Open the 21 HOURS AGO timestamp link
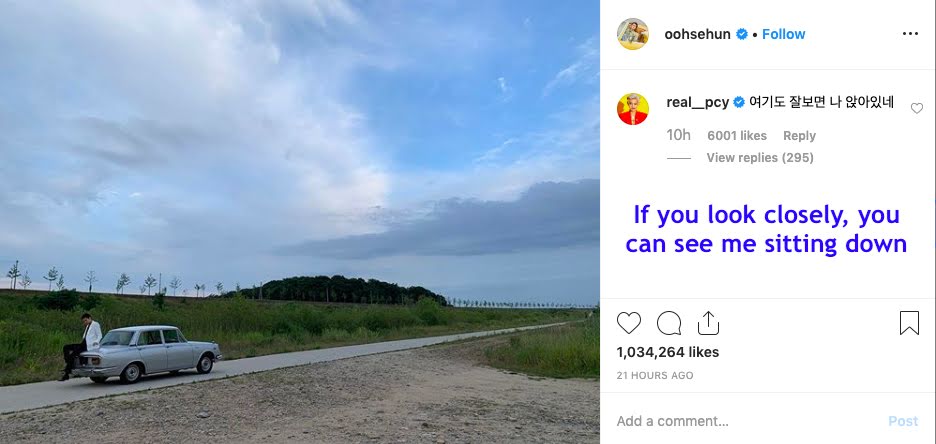The height and width of the screenshot is (444, 936). coord(655,375)
